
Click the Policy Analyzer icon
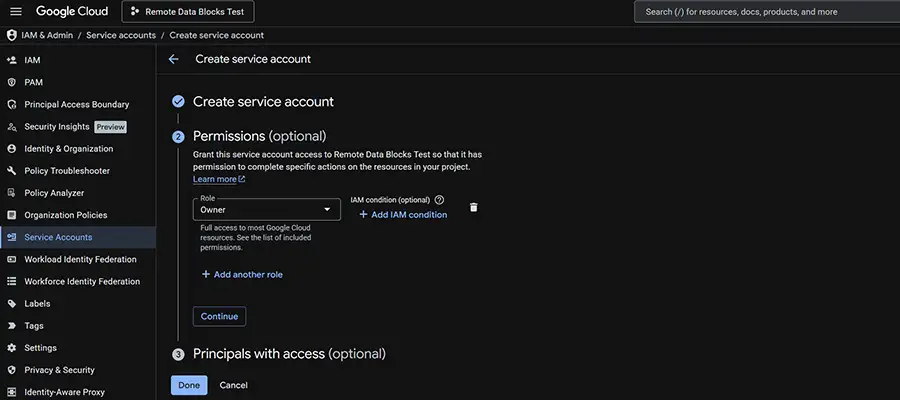[x=11, y=193]
